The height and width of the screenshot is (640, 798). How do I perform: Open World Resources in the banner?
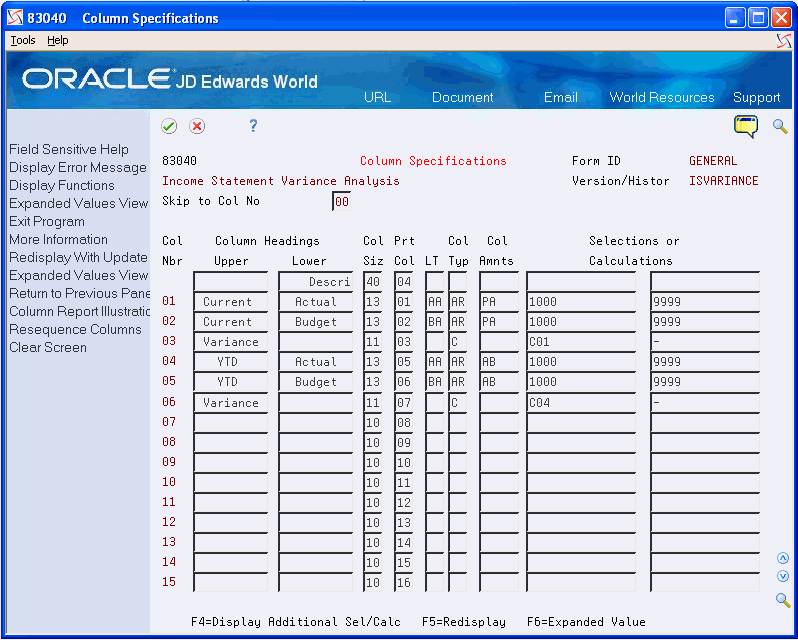[662, 97]
